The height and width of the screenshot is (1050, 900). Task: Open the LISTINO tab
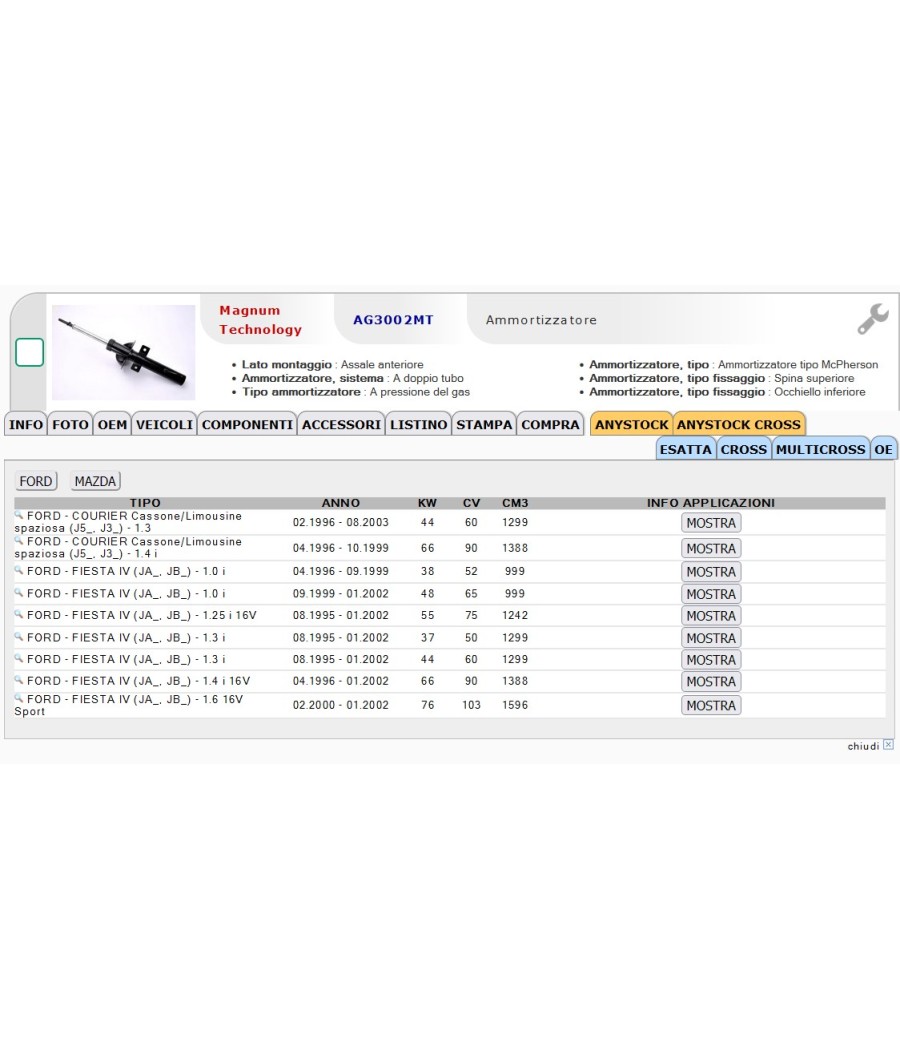[419, 425]
